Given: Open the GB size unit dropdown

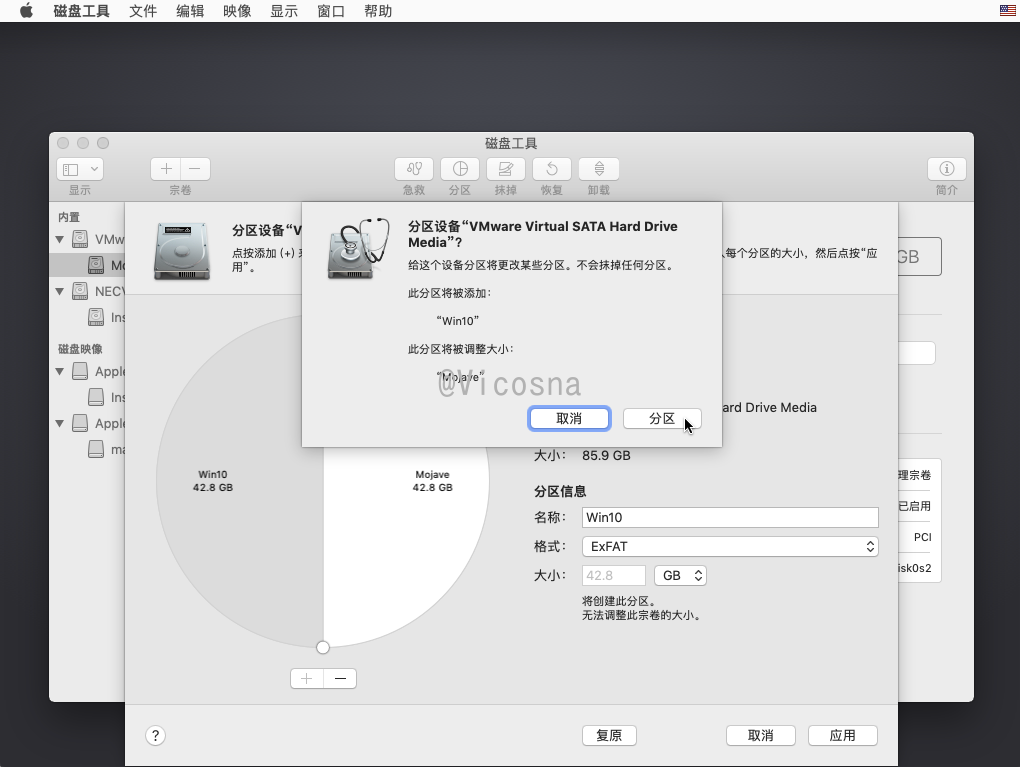Looking at the screenshot, I should pos(680,575).
